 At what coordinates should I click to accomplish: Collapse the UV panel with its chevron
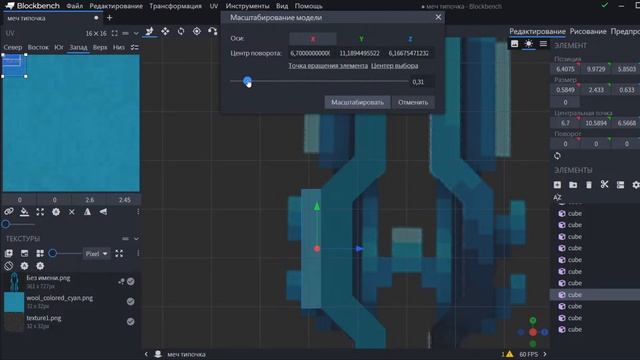[136, 33]
